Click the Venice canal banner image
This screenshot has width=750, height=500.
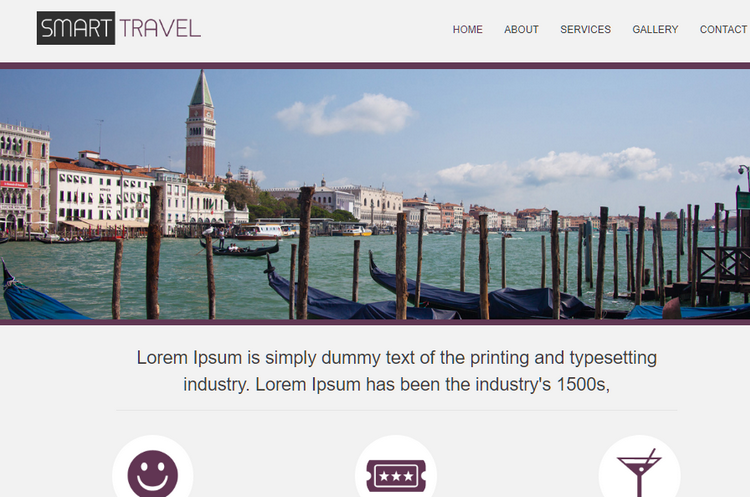pyautogui.click(x=375, y=194)
